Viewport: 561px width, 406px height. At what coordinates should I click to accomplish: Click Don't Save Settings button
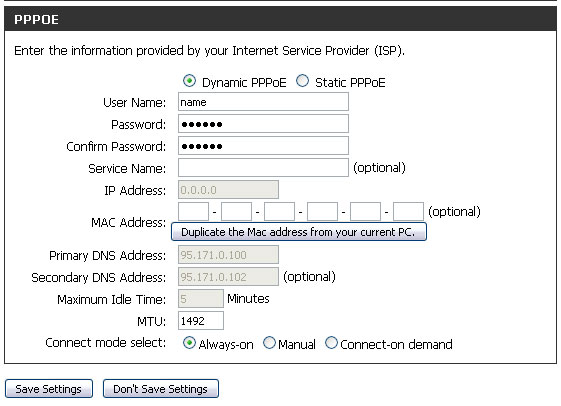click(161, 388)
